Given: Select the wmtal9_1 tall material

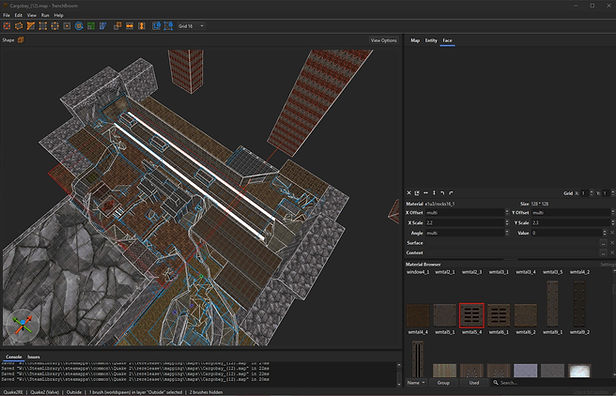Looking at the screenshot, I should 552,303.
